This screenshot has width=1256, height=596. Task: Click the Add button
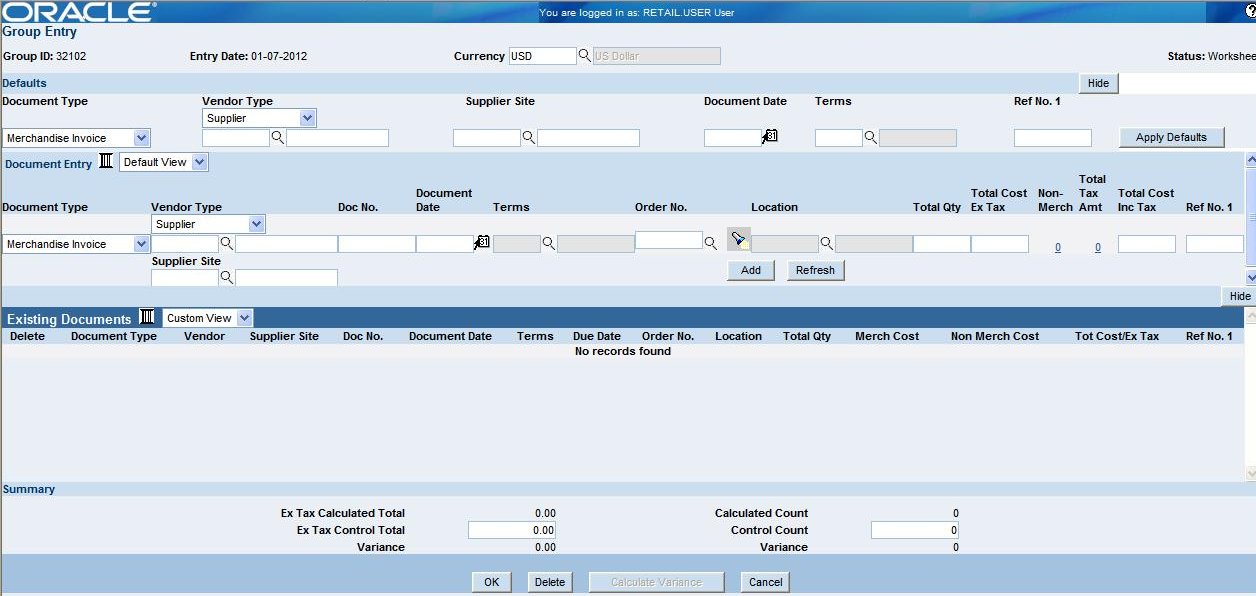(751, 270)
